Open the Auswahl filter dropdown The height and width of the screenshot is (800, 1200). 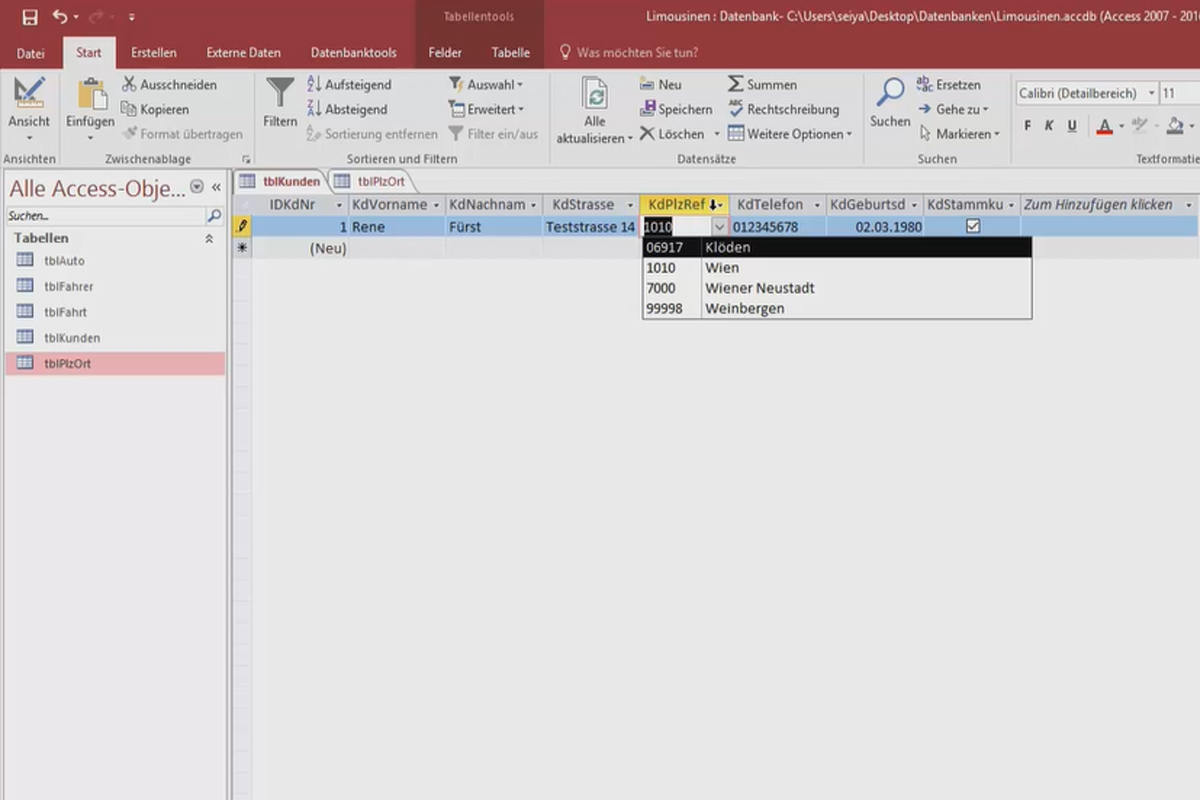(x=486, y=85)
